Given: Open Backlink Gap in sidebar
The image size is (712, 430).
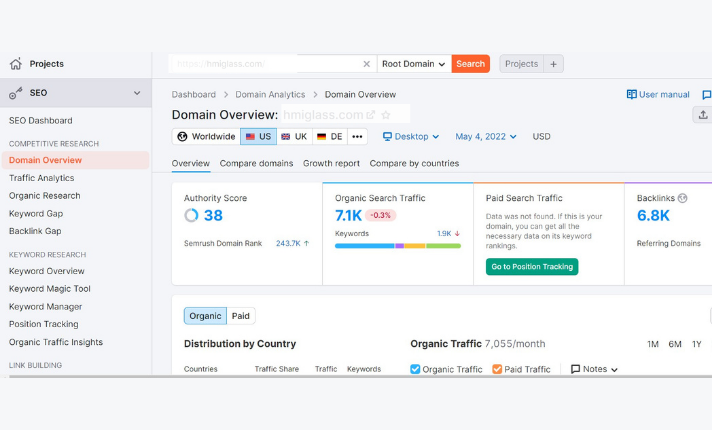Looking at the screenshot, I should [x=35, y=231].
